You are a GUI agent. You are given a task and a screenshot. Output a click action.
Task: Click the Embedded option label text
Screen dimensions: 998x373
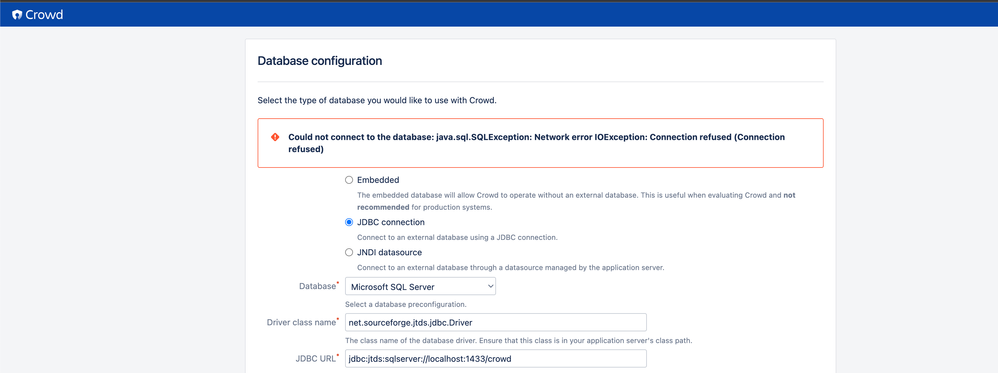(378, 180)
